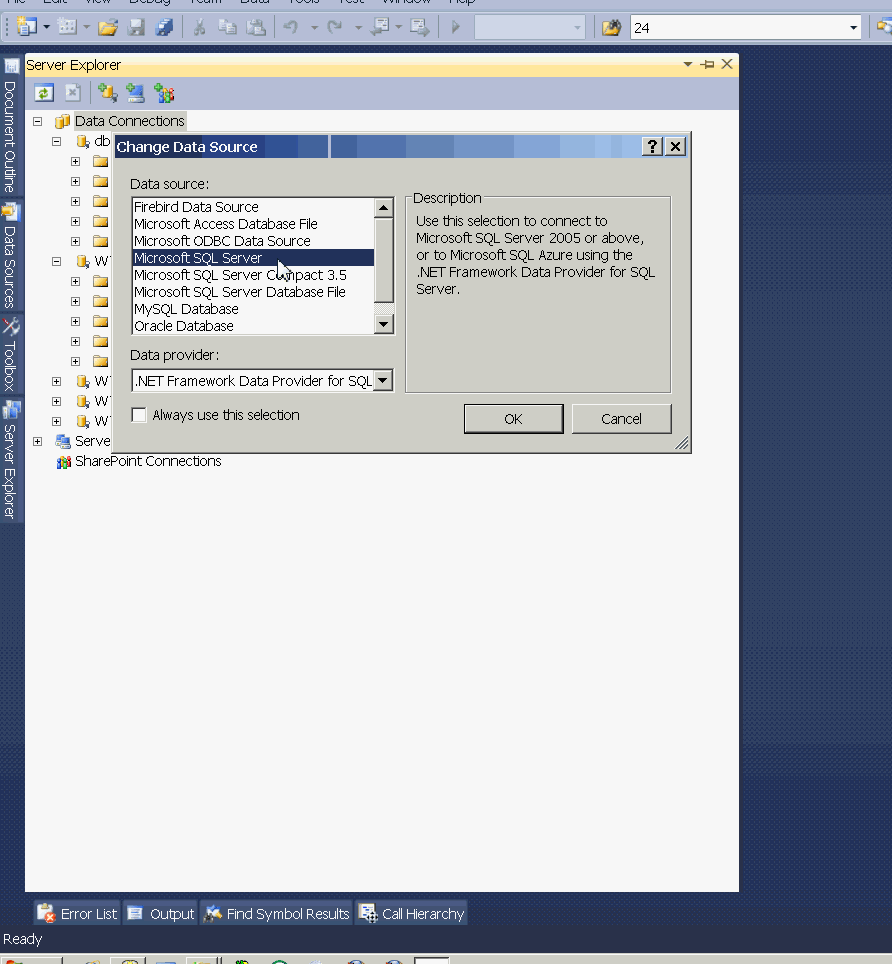The width and height of the screenshot is (892, 964).
Task: Click the Paste clipboard icon
Action: [256, 28]
